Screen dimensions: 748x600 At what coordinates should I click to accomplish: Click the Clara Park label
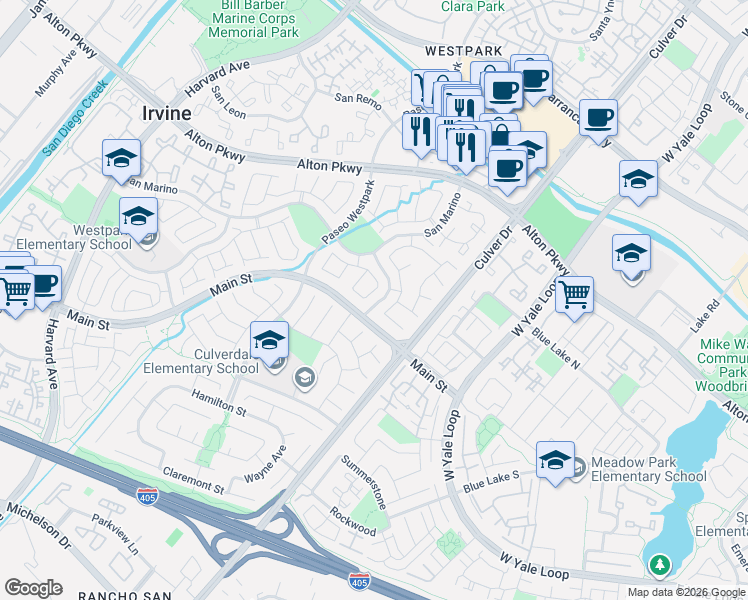click(472, 6)
